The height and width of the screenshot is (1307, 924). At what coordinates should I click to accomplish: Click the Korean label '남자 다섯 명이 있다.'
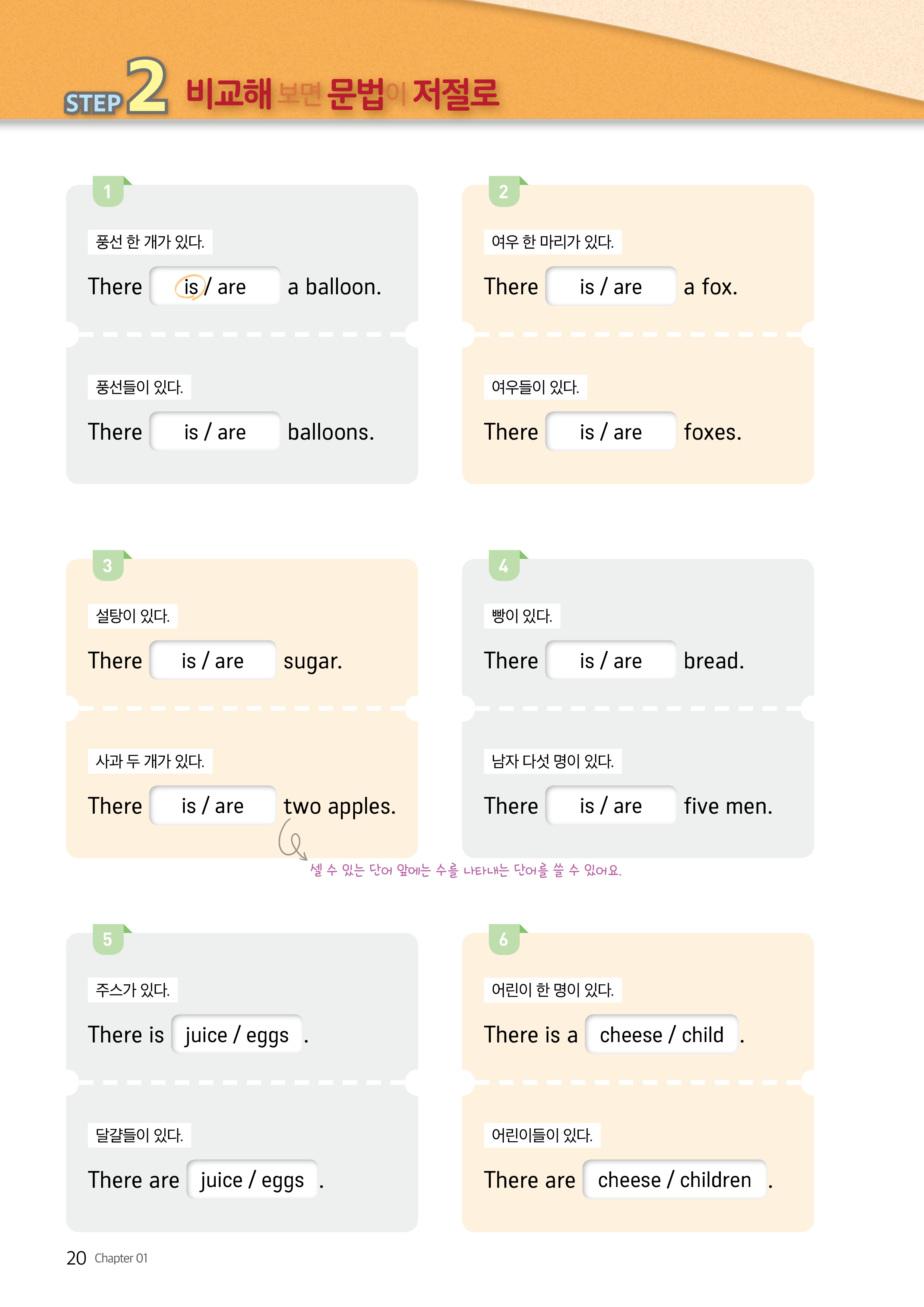click(552, 761)
